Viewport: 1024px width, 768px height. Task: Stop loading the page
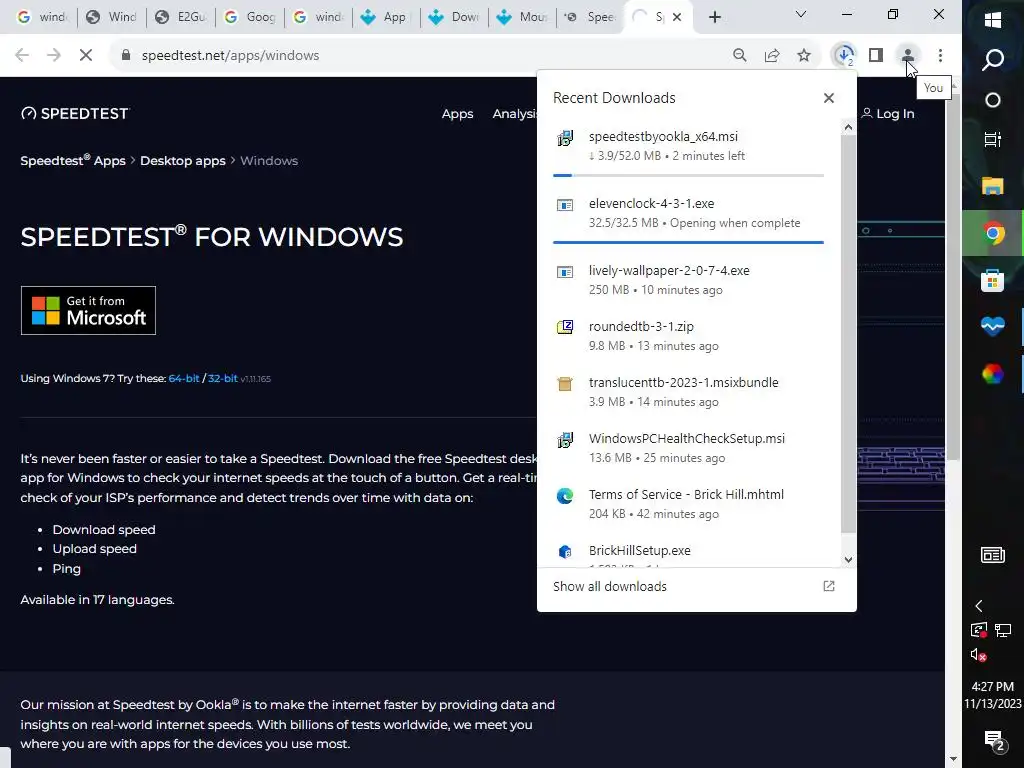(86, 56)
